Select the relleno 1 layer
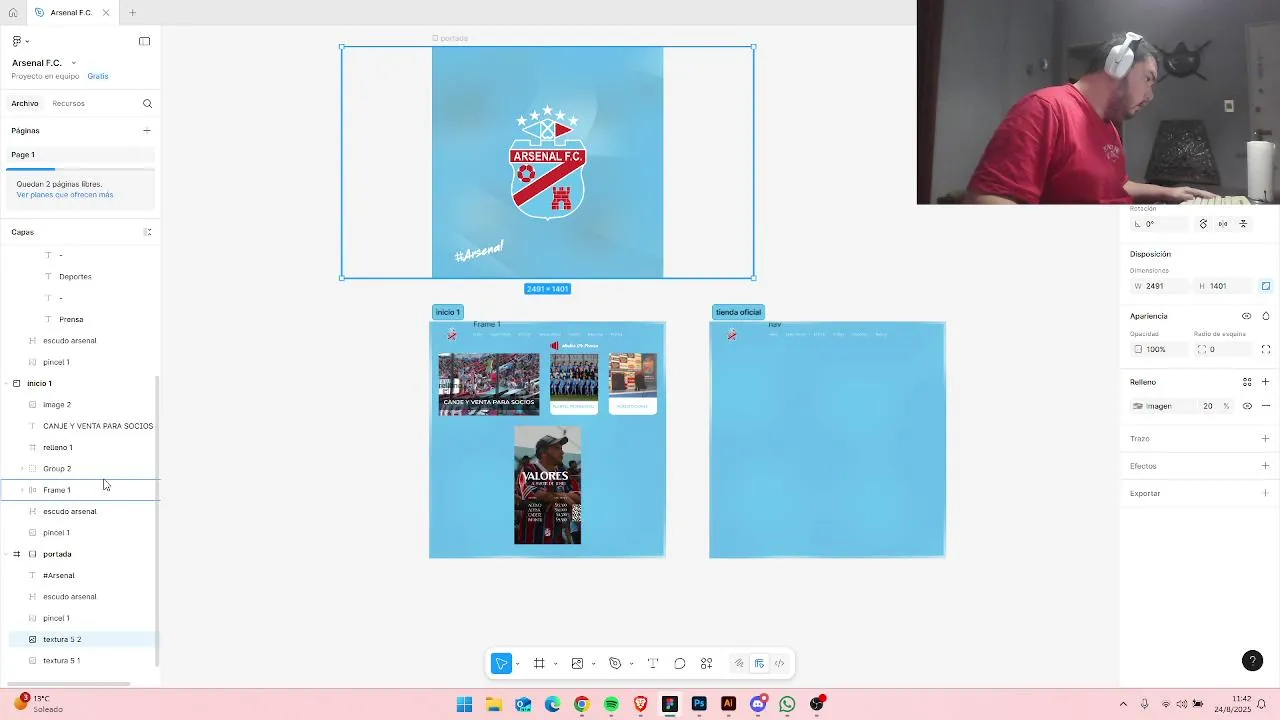The image size is (1280, 720). pyautogui.click(x=58, y=448)
